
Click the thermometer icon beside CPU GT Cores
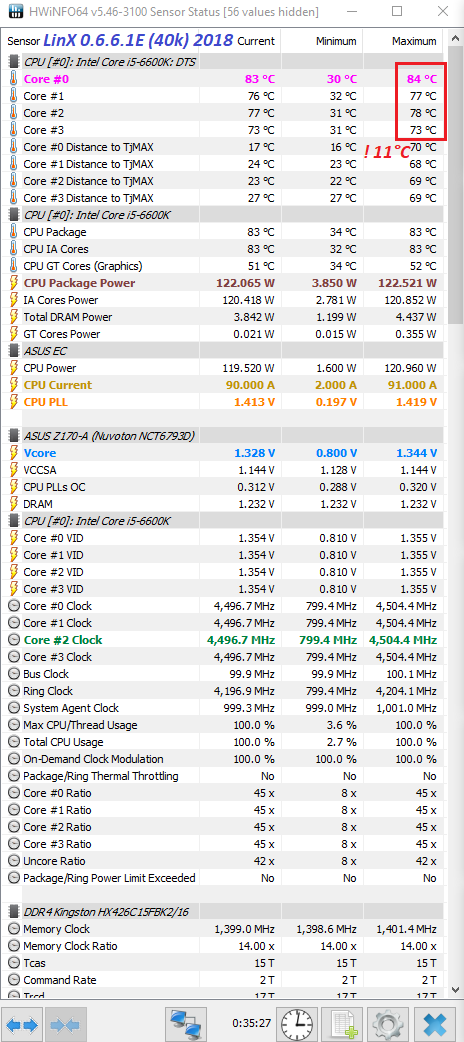[13, 266]
